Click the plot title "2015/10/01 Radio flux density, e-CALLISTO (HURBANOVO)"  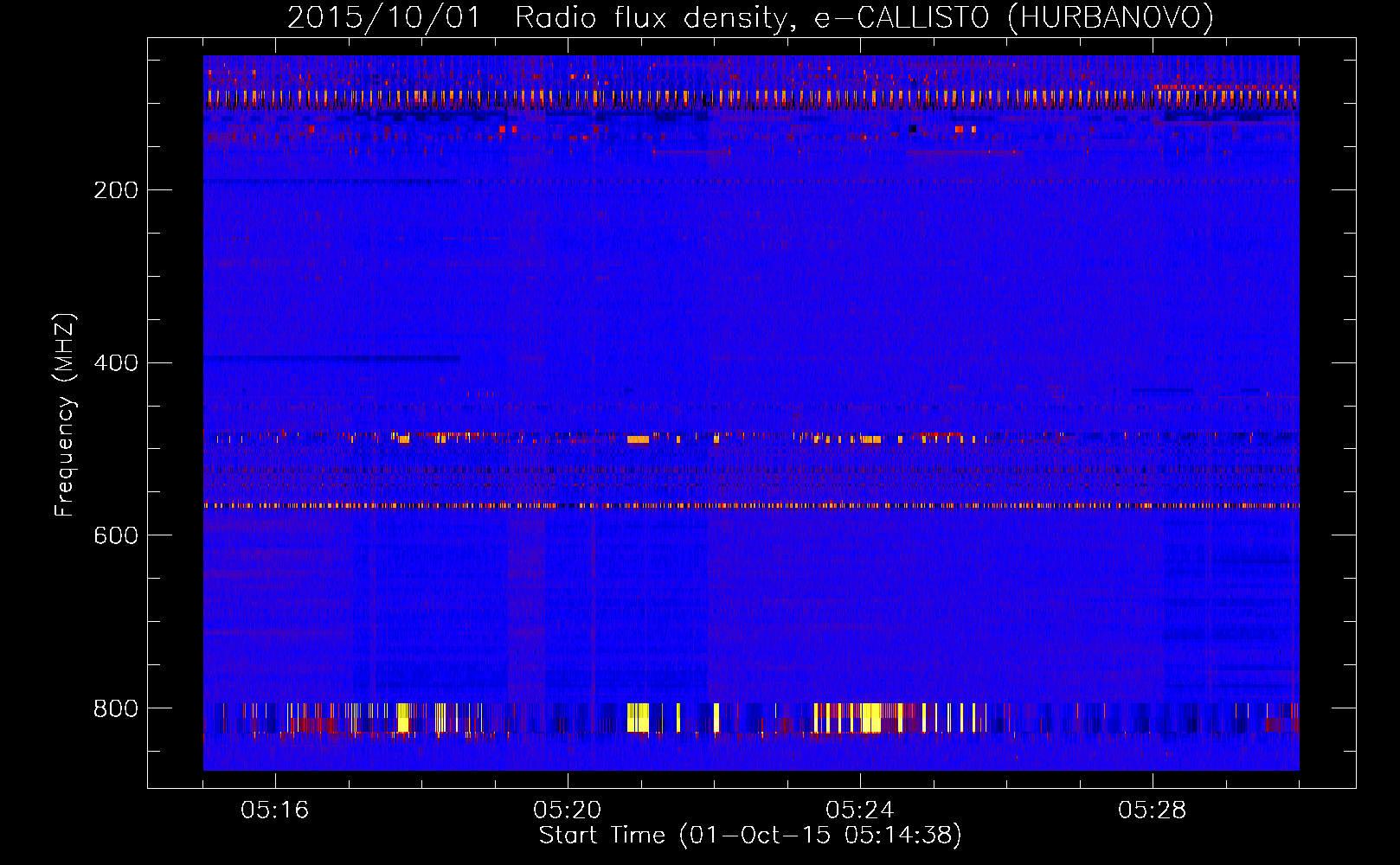tap(750, 18)
